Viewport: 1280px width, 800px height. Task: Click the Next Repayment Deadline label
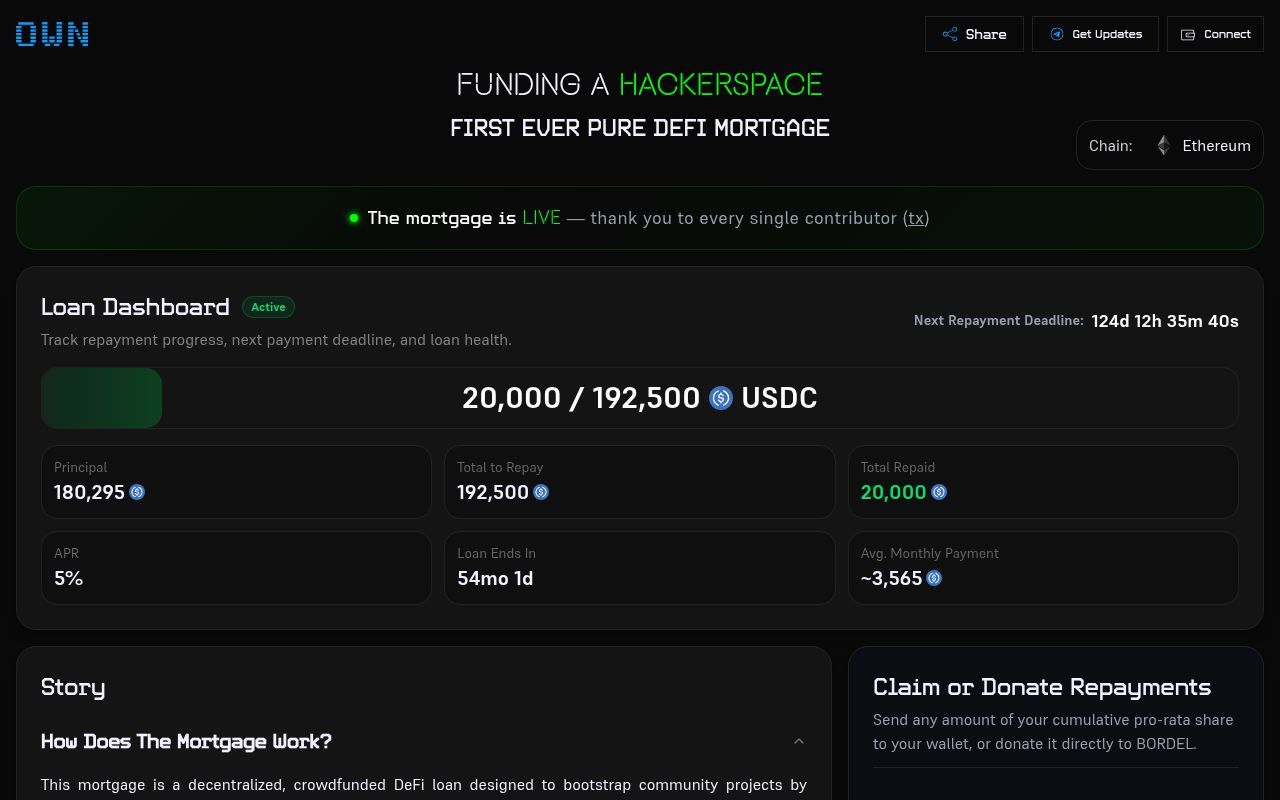coord(999,321)
